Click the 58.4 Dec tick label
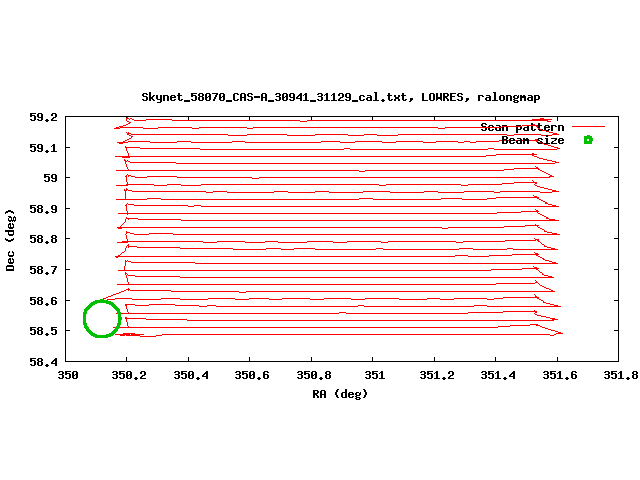This screenshot has height=480, width=640. coord(43,362)
